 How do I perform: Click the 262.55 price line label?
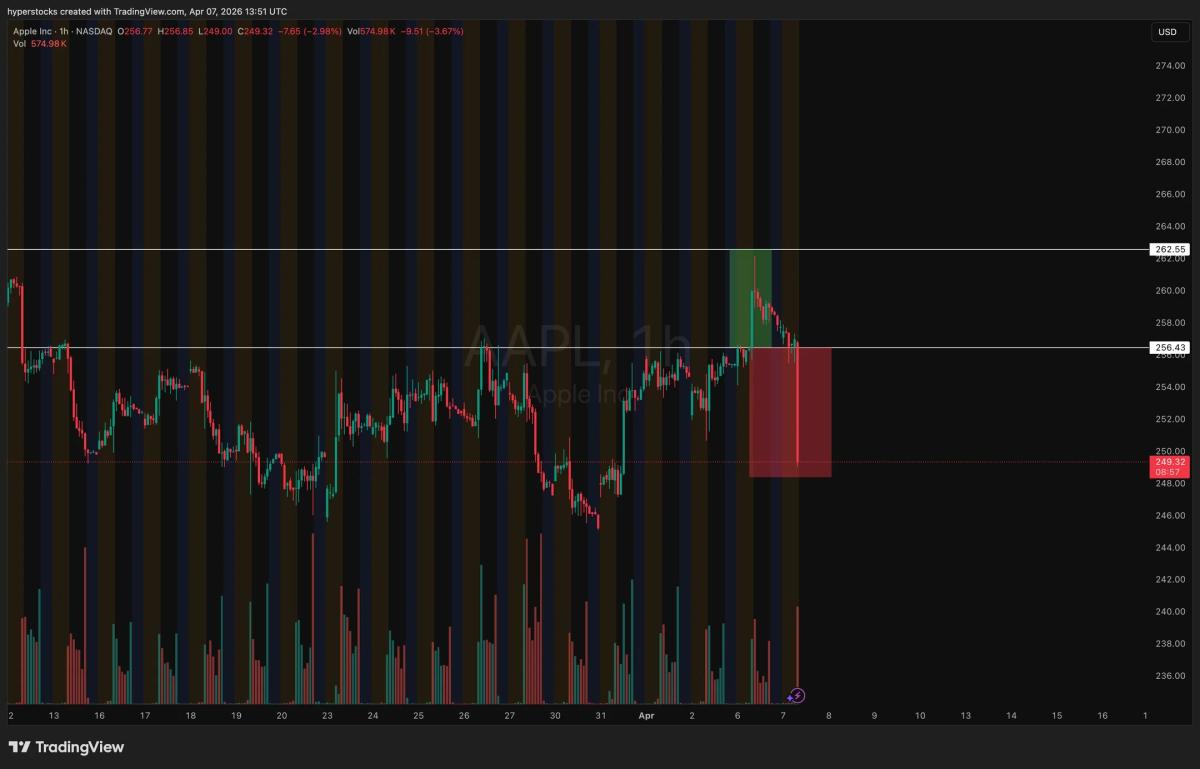pos(1168,249)
